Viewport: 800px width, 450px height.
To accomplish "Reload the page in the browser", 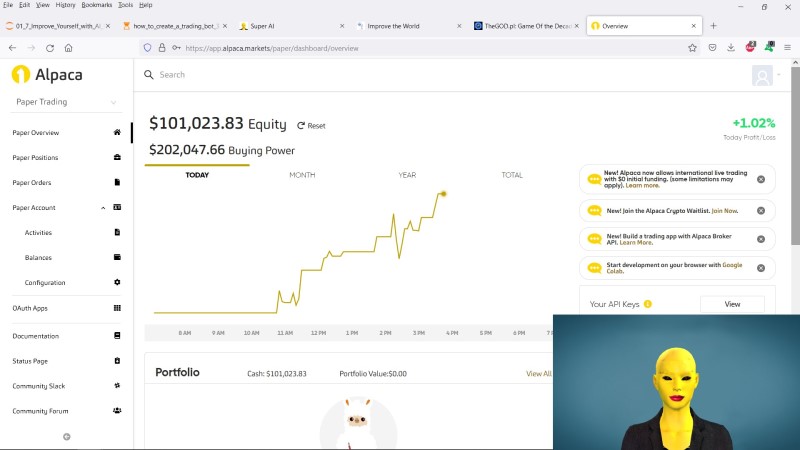I will [49, 48].
